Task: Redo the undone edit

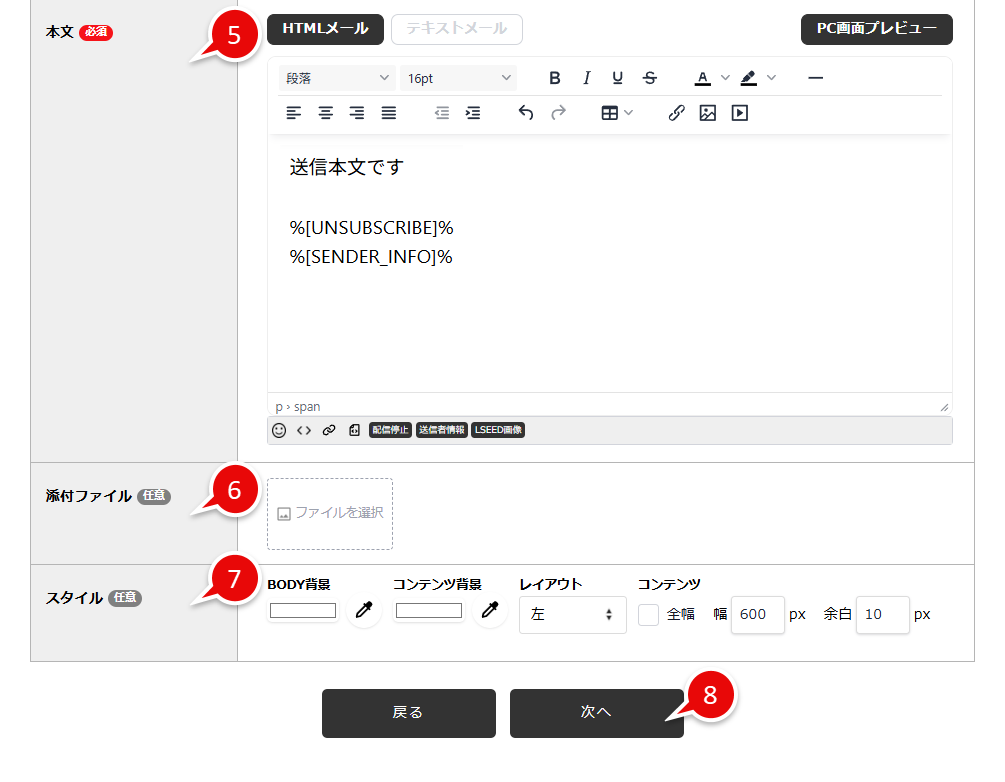Action: (557, 112)
